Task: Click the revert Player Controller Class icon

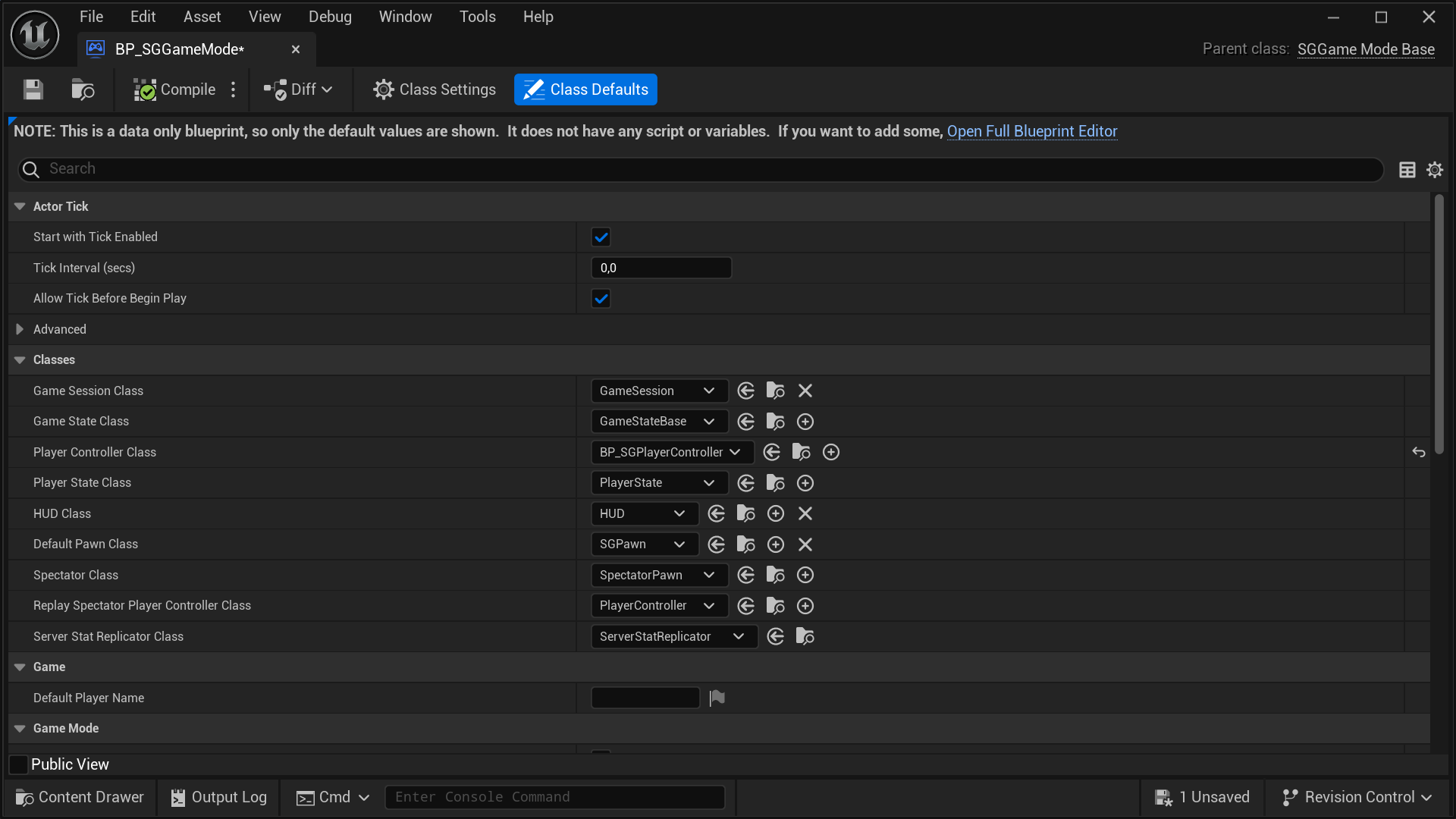Action: coord(1418,452)
